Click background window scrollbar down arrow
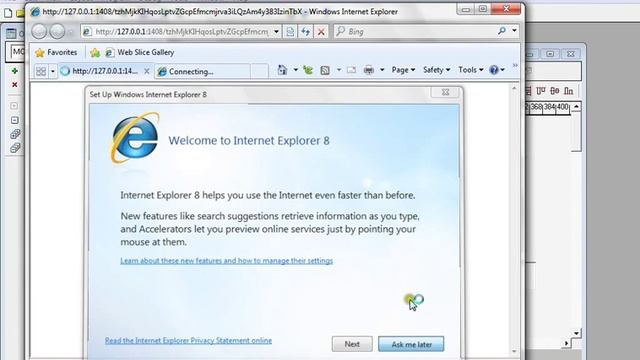640x360 pixels. click(x=576, y=333)
